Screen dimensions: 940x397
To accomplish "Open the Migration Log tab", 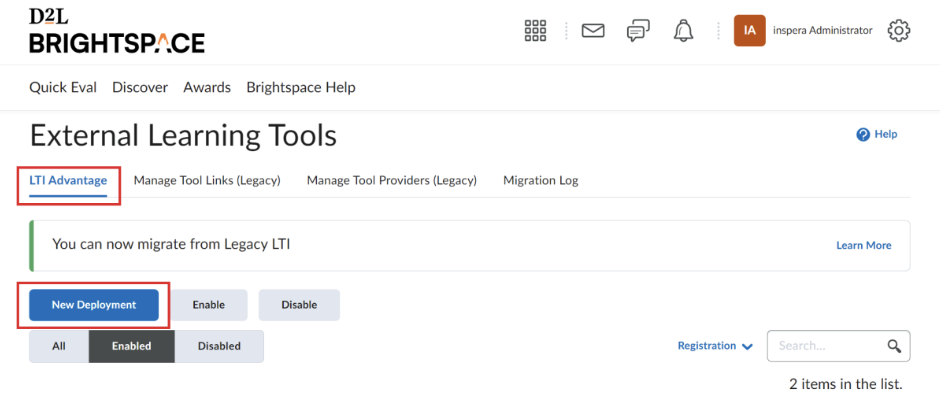I will pyautogui.click(x=541, y=181).
